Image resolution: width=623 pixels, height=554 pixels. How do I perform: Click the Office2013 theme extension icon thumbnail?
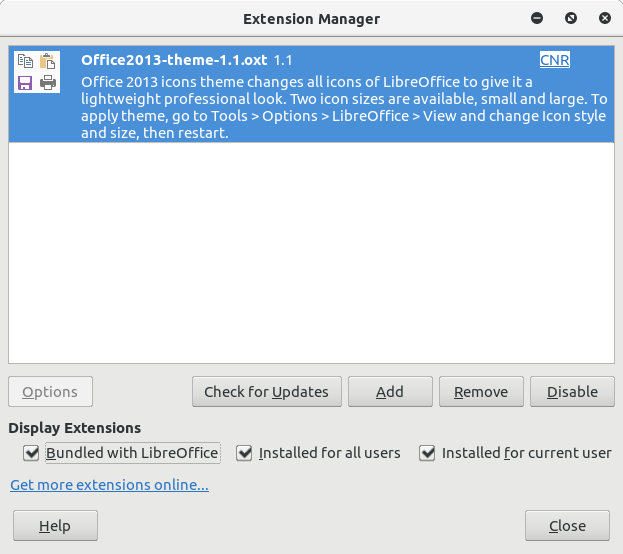coord(37,72)
